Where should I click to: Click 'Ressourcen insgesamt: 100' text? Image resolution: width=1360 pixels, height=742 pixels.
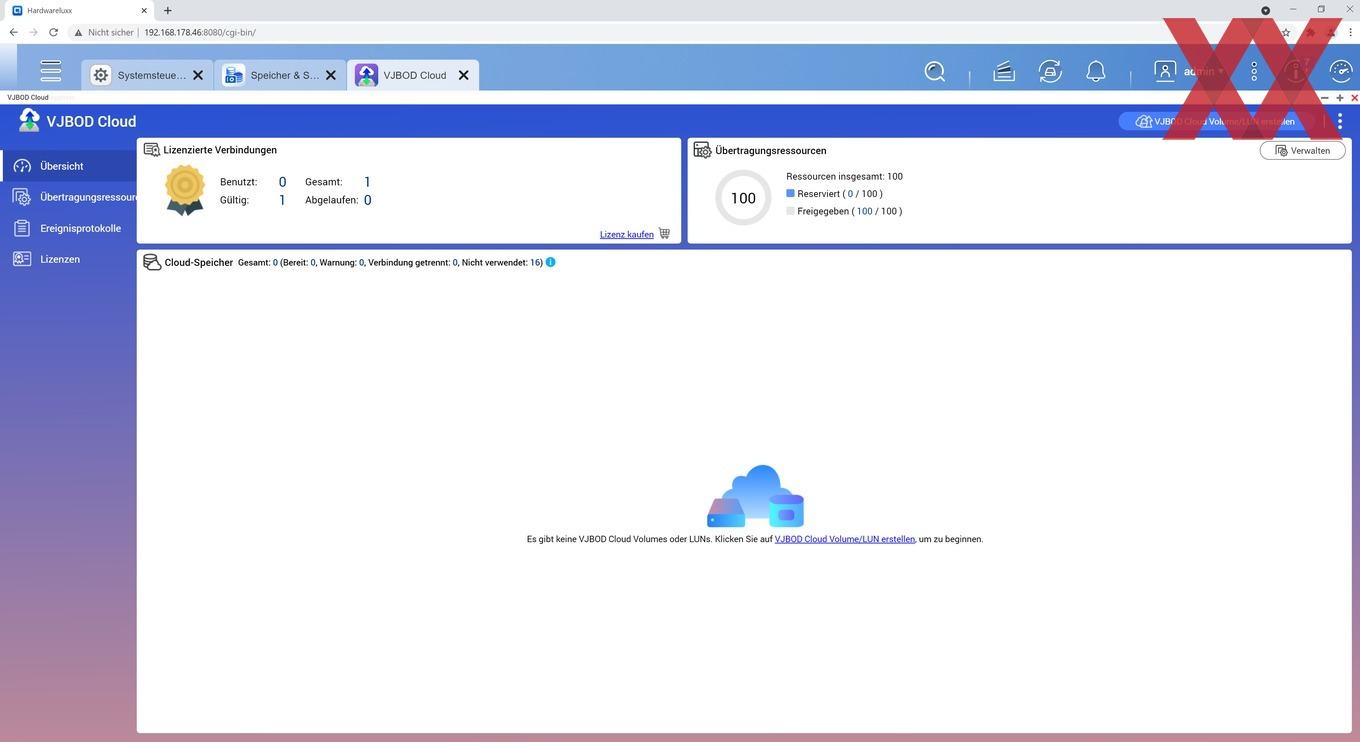(844, 176)
